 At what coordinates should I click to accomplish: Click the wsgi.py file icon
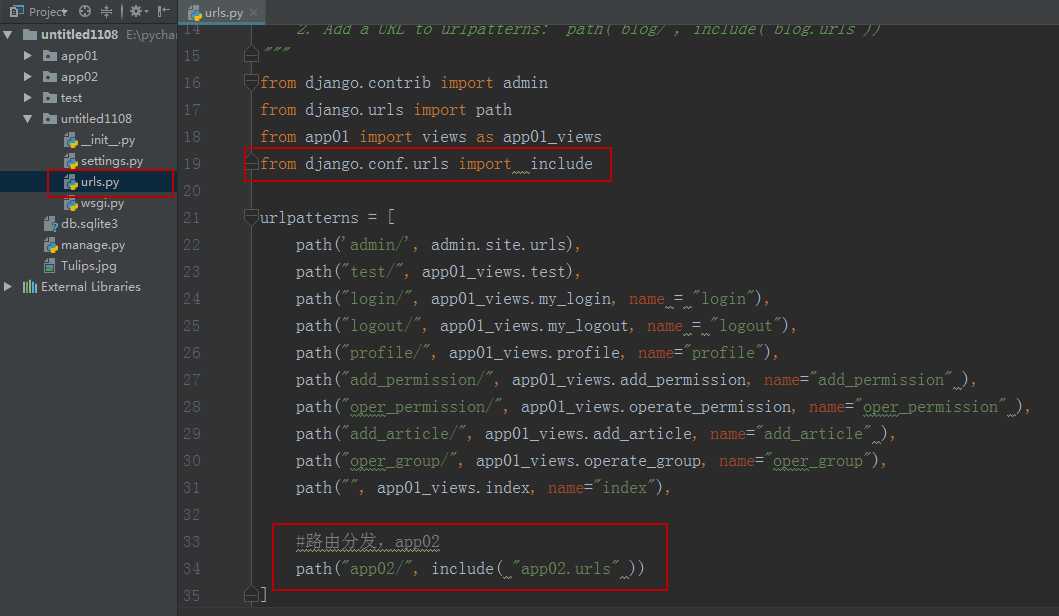click(70, 203)
